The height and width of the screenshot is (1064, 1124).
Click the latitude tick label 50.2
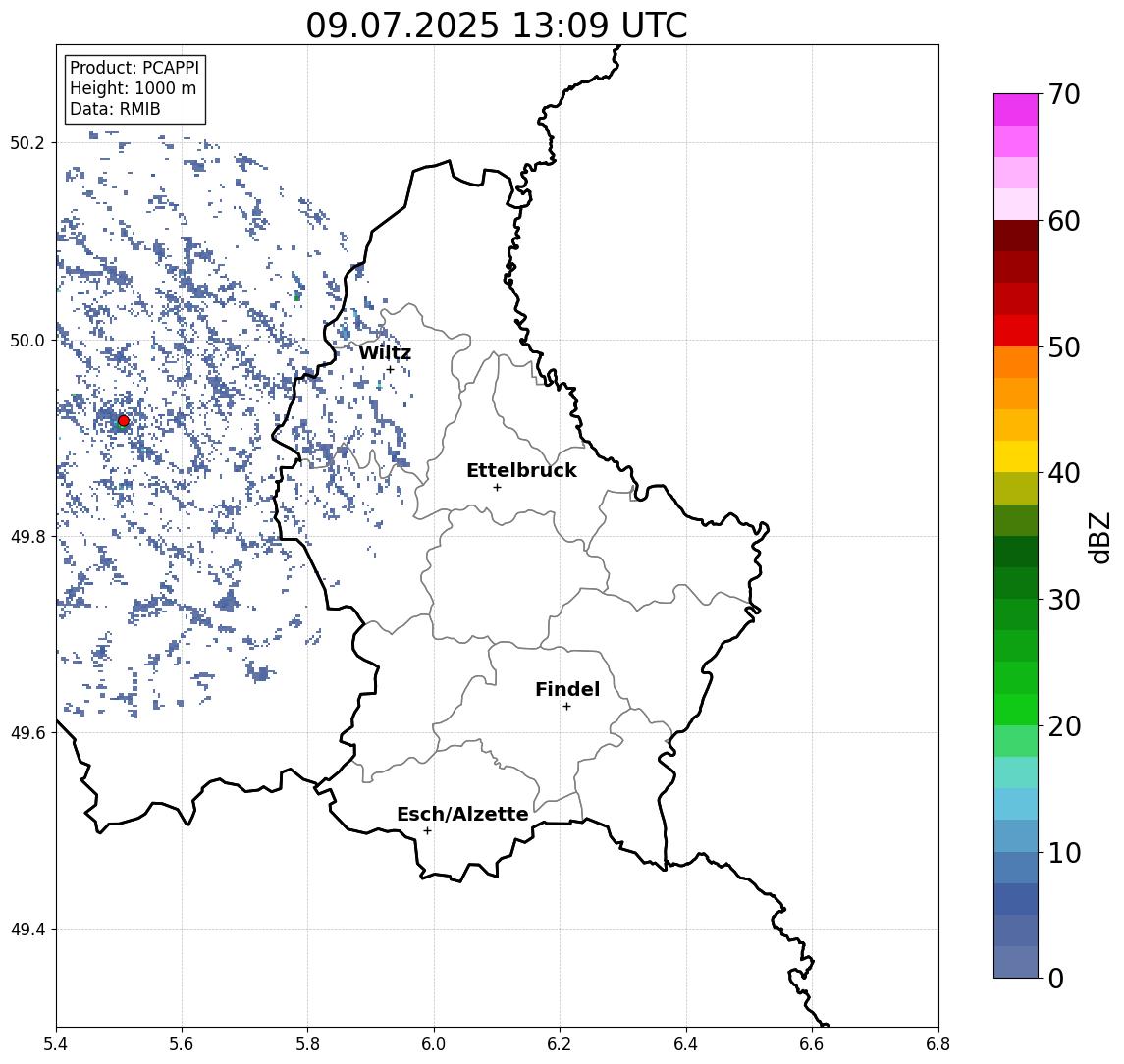[27, 142]
